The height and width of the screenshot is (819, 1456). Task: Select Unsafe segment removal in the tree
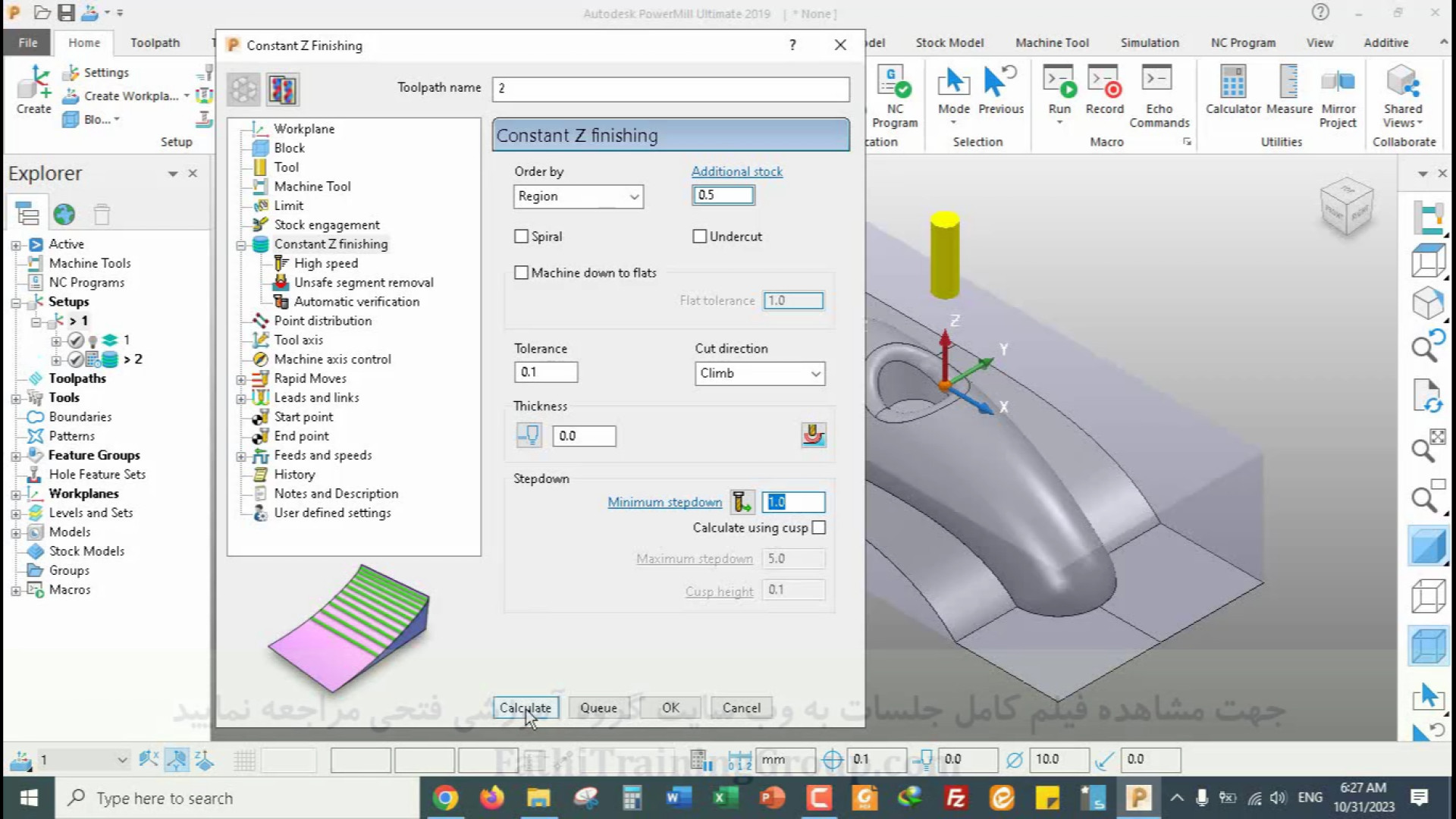363,282
